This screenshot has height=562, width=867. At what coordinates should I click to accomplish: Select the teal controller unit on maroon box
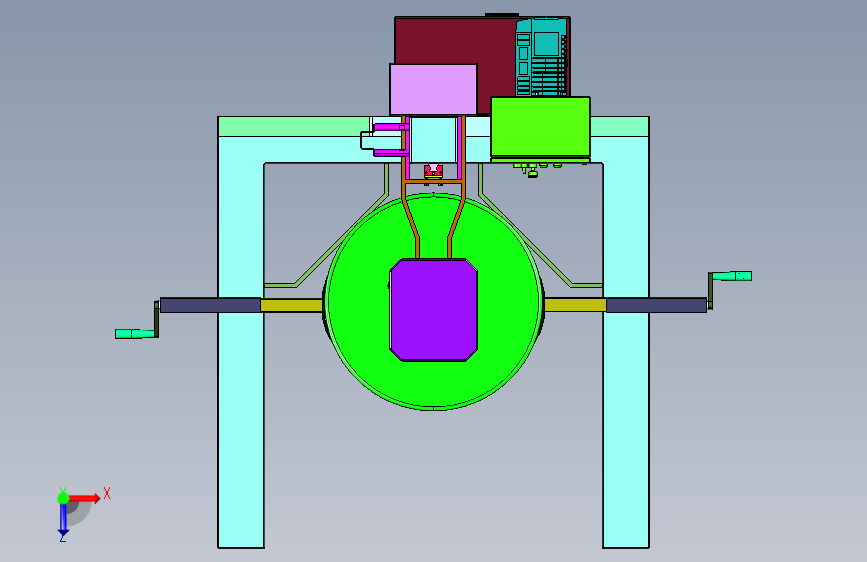[x=542, y=57]
